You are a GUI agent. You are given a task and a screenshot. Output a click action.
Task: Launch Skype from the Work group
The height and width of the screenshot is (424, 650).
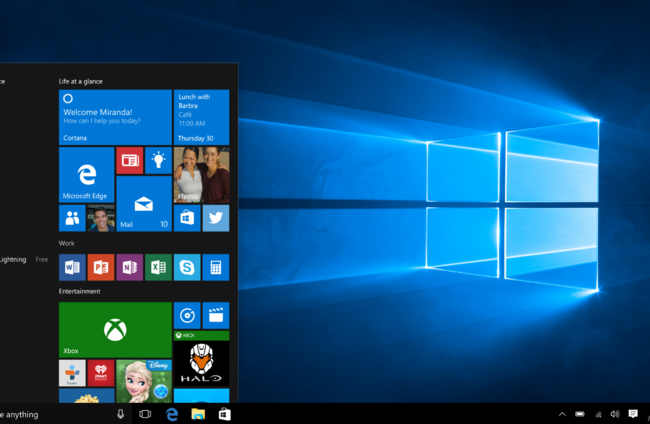(x=187, y=267)
